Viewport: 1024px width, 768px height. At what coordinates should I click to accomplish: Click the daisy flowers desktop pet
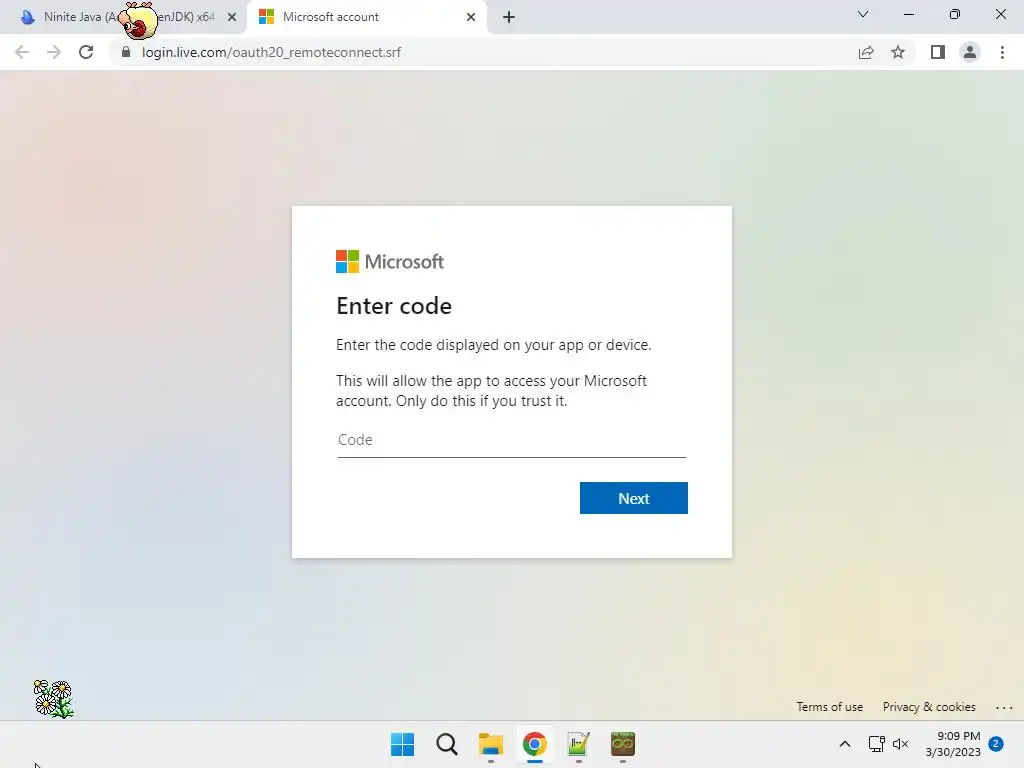click(54, 698)
